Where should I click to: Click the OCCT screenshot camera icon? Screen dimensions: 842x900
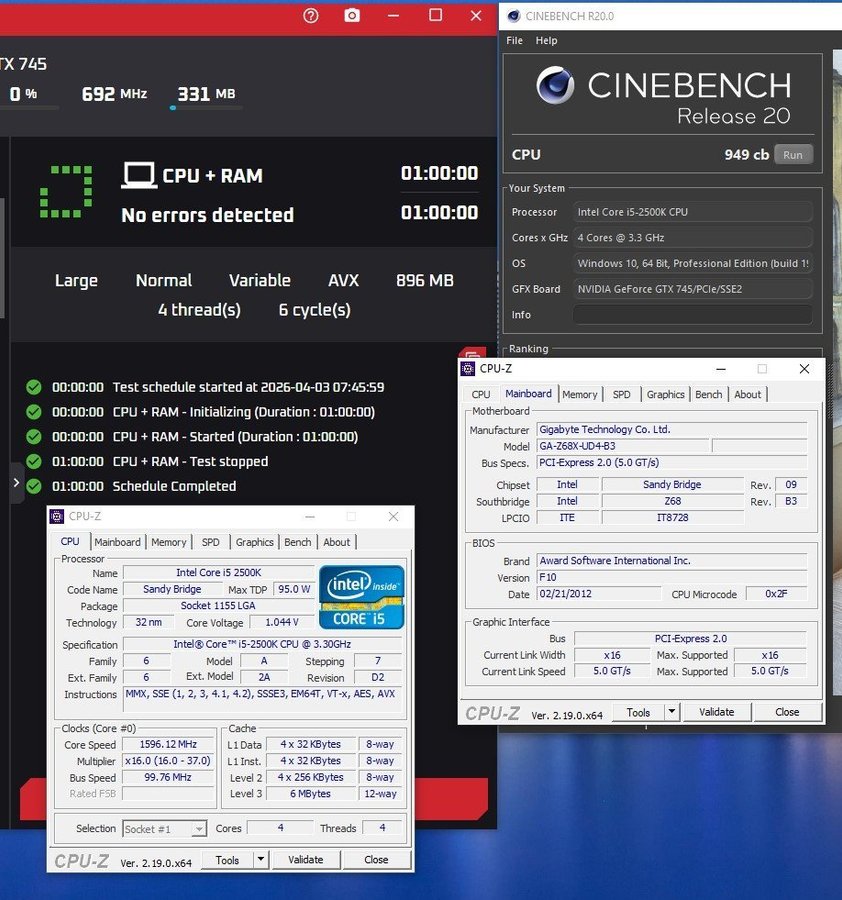(352, 15)
